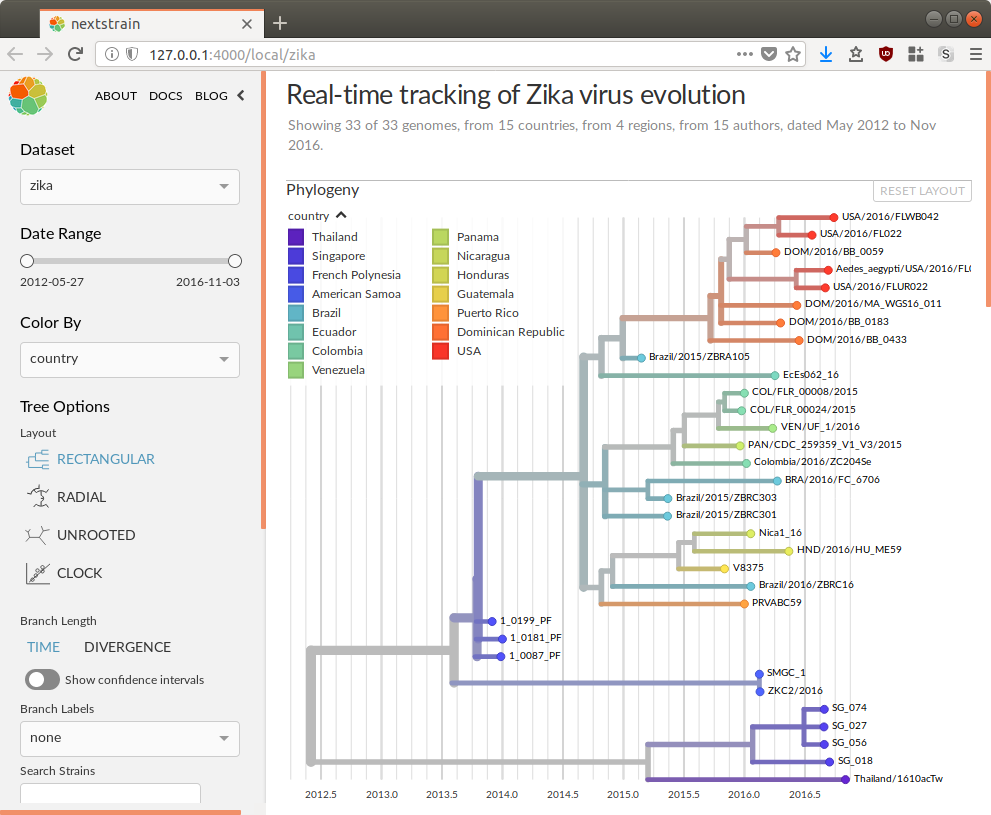The height and width of the screenshot is (815, 991).
Task: Select TIME as the branch length
Action: (43, 646)
